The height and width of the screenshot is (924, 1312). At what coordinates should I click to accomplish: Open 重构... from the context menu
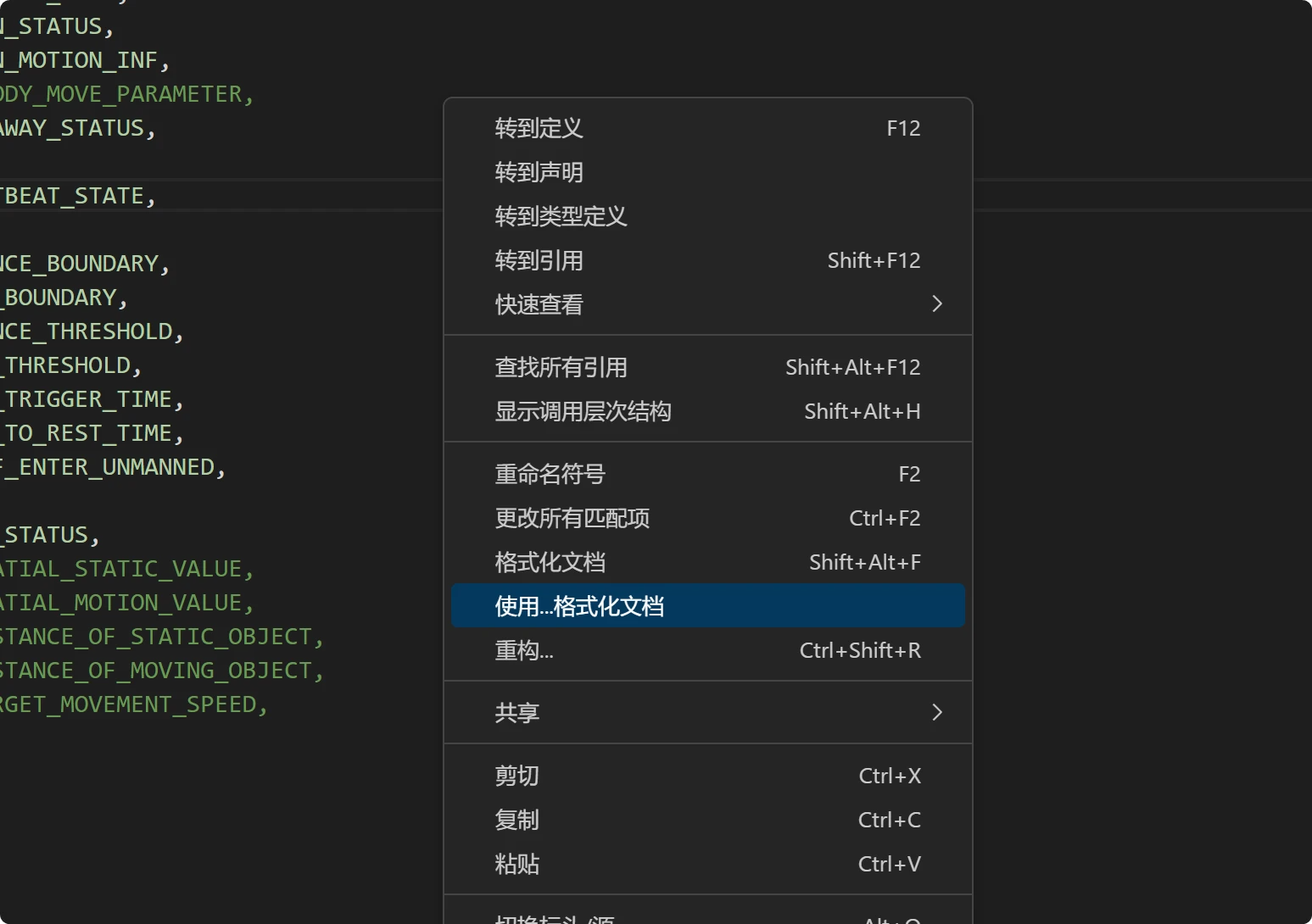click(523, 651)
